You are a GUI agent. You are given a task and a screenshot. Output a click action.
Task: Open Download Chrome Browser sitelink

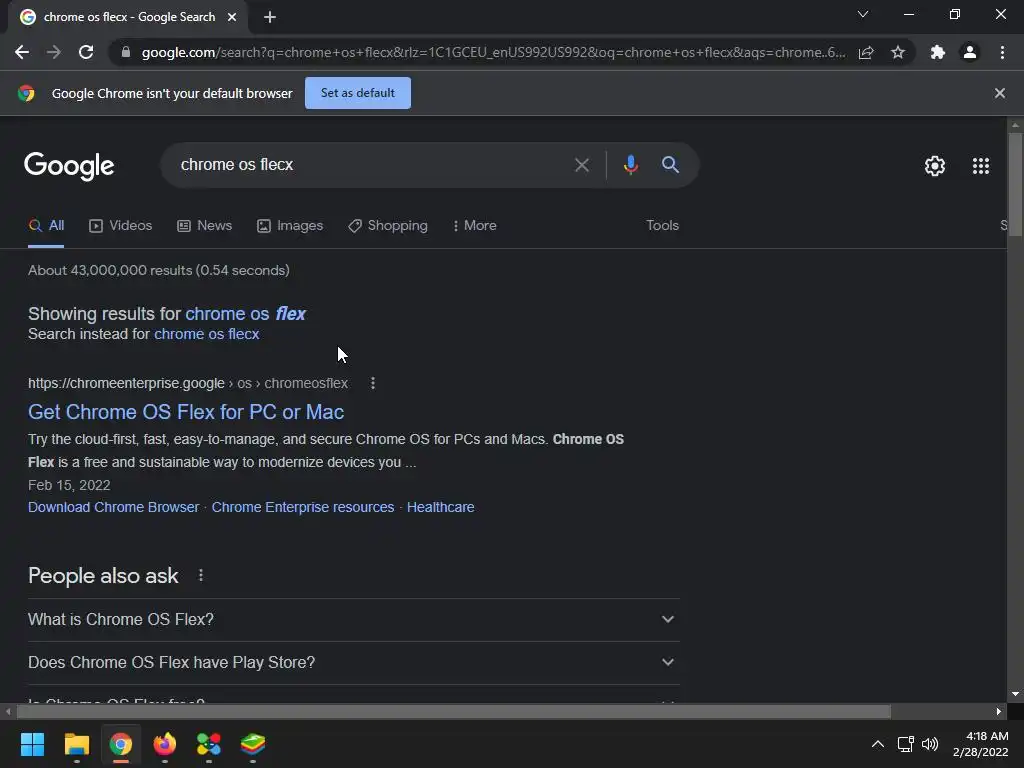coord(114,507)
